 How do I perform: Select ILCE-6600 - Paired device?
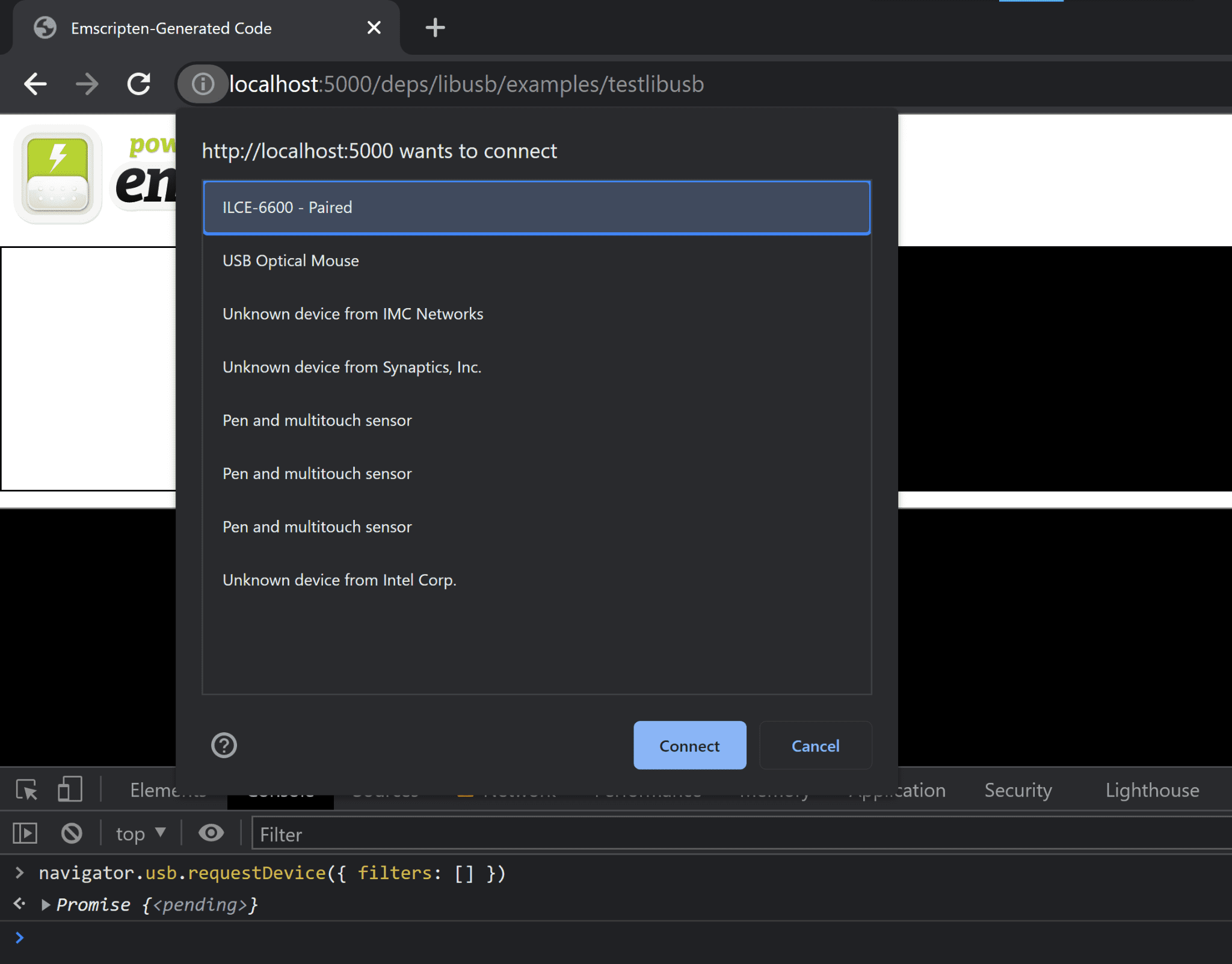[536, 207]
